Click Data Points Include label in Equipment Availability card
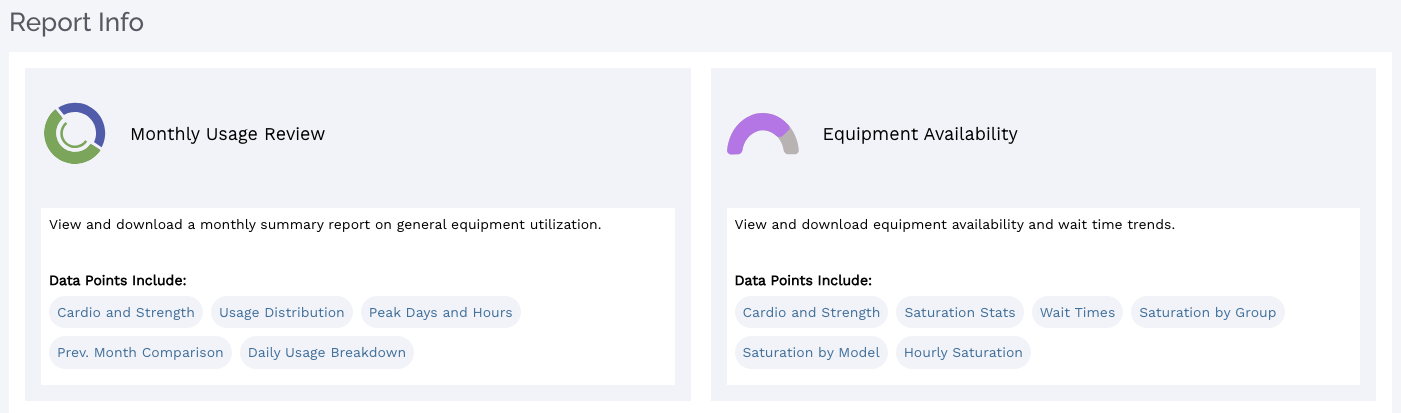 (803, 281)
